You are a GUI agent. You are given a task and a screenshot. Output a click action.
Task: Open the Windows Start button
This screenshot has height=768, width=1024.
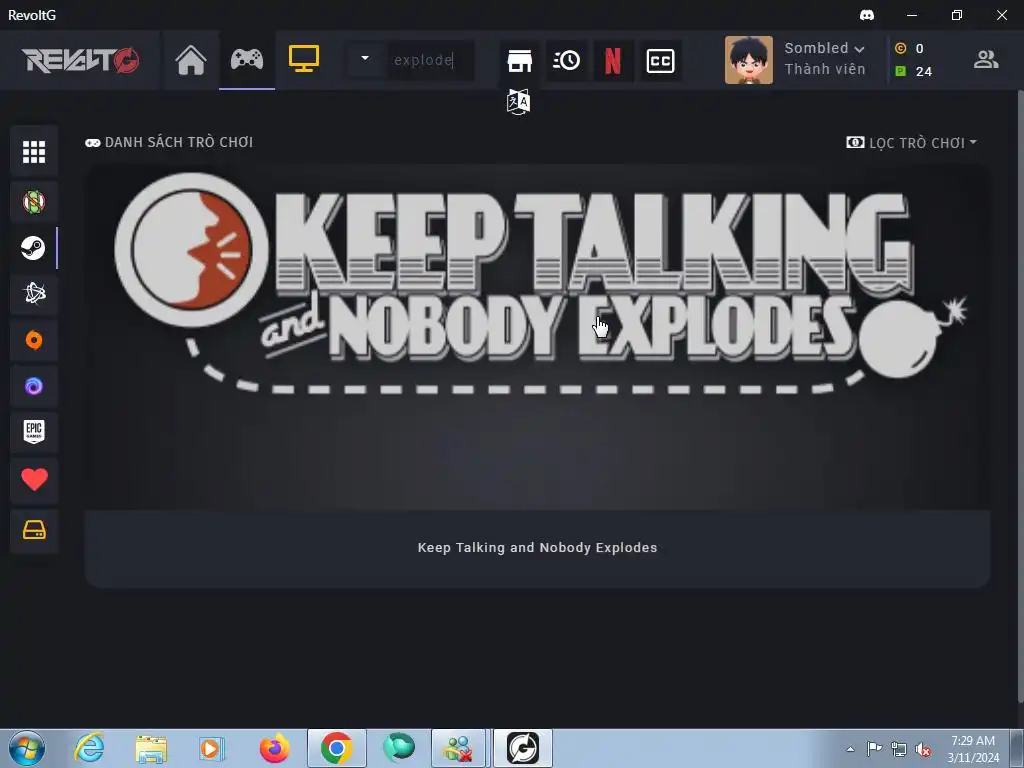[x=27, y=748]
